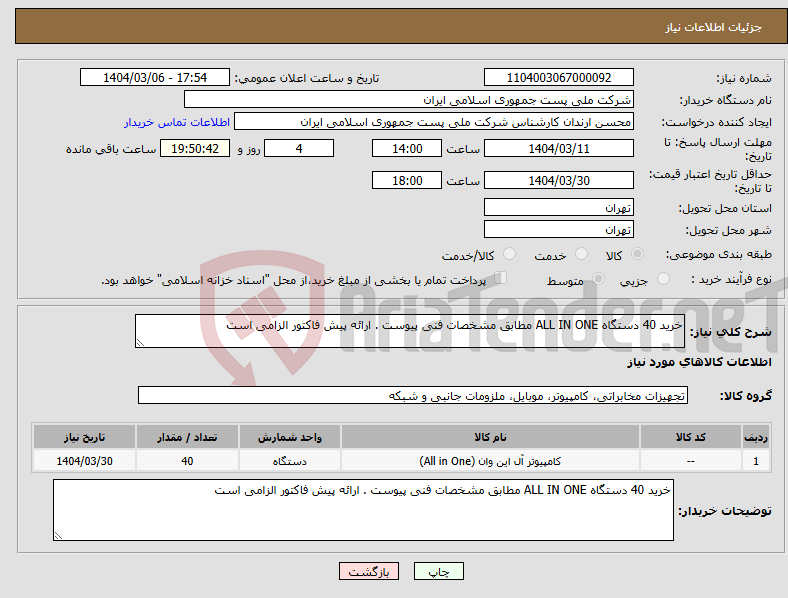Click the توضیحات خریدار buyer notes textarea
This screenshot has width=788, height=598.
click(363, 510)
